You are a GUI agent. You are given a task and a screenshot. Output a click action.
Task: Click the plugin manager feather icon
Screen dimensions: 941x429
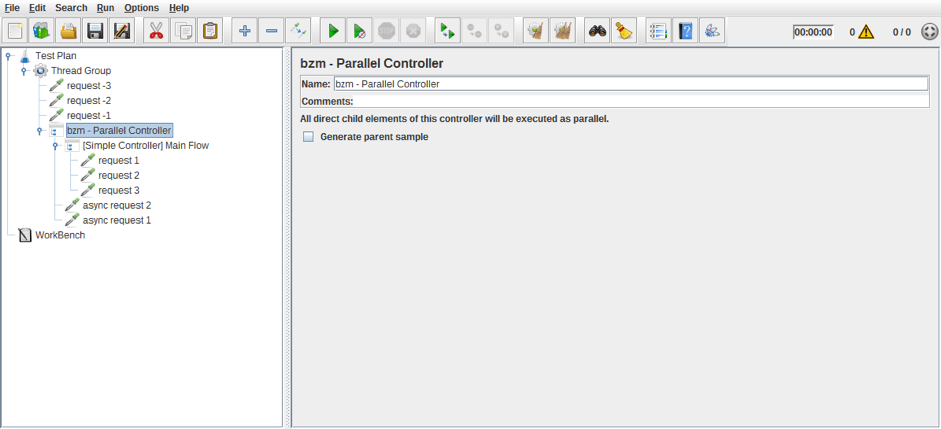point(712,31)
